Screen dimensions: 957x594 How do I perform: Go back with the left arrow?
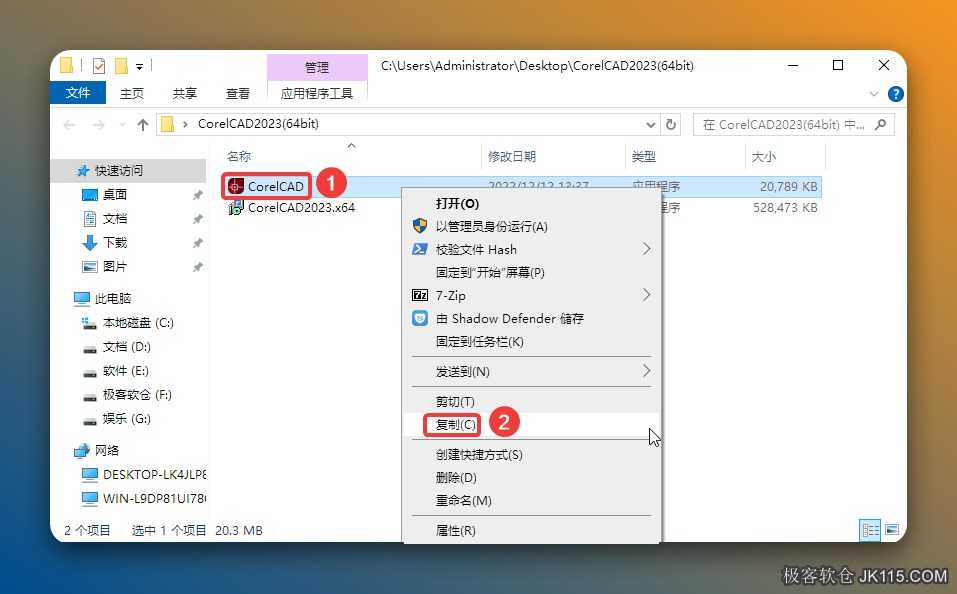click(x=70, y=125)
